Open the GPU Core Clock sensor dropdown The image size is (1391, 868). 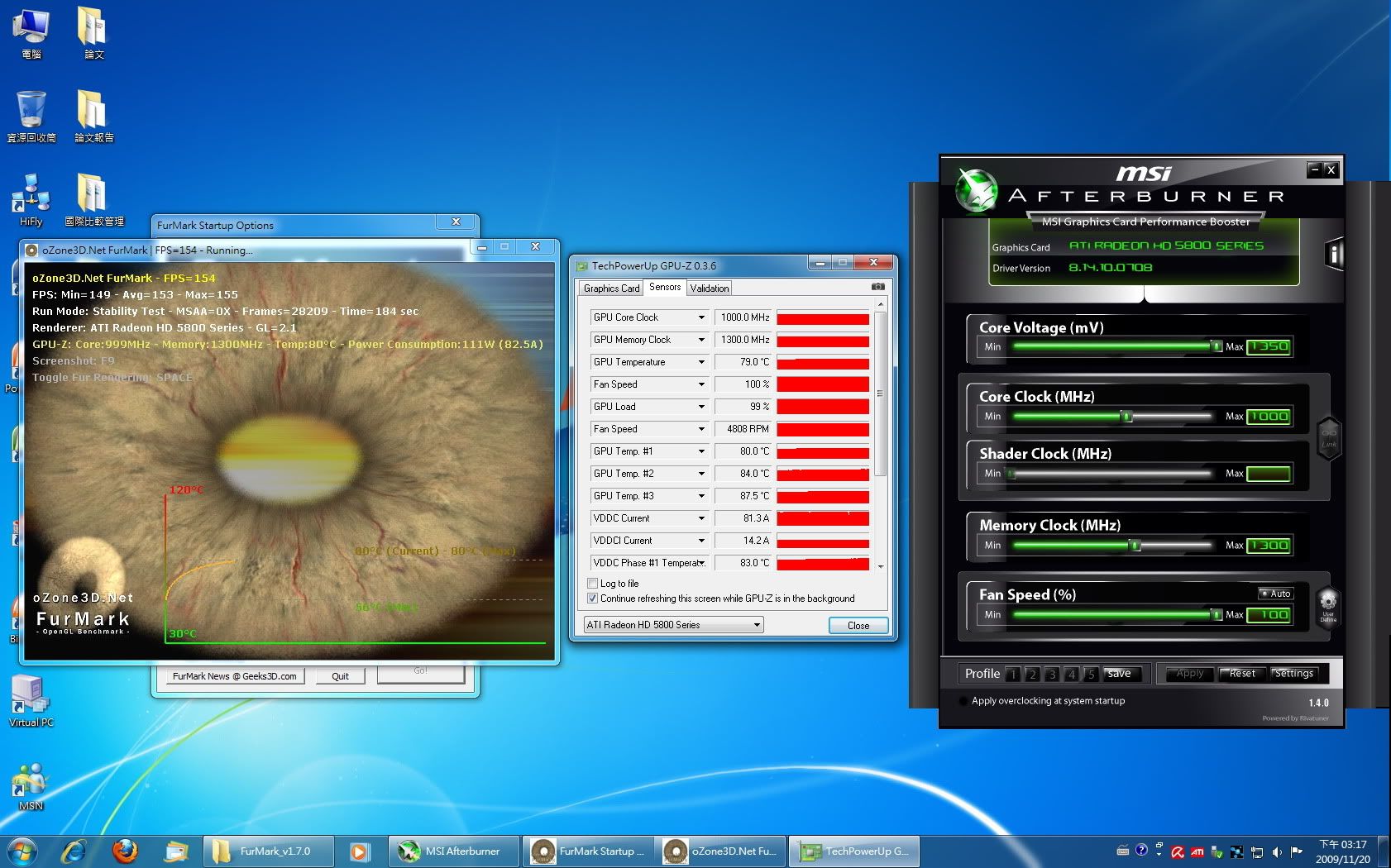[701, 317]
